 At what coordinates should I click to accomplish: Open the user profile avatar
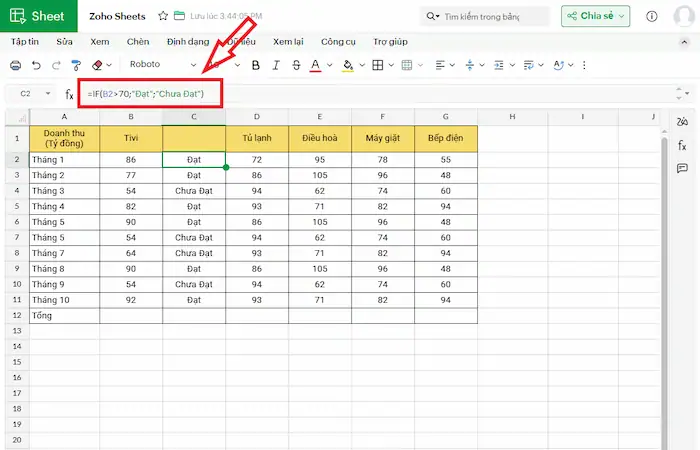pos(683,17)
